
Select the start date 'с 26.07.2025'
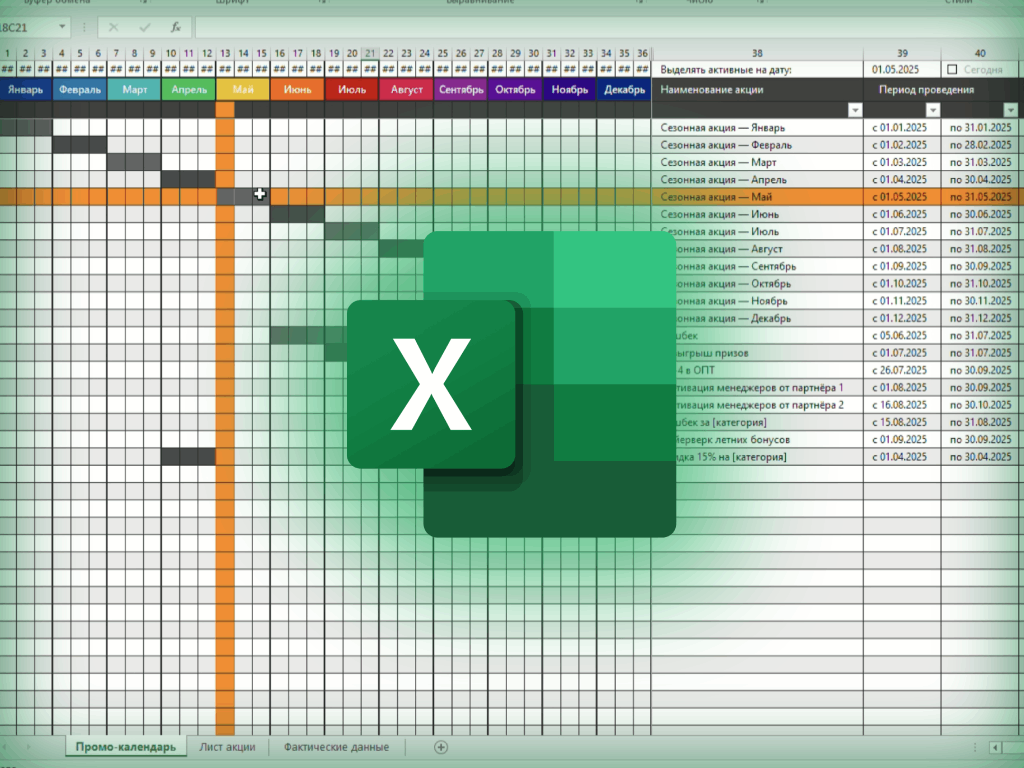[x=902, y=370]
